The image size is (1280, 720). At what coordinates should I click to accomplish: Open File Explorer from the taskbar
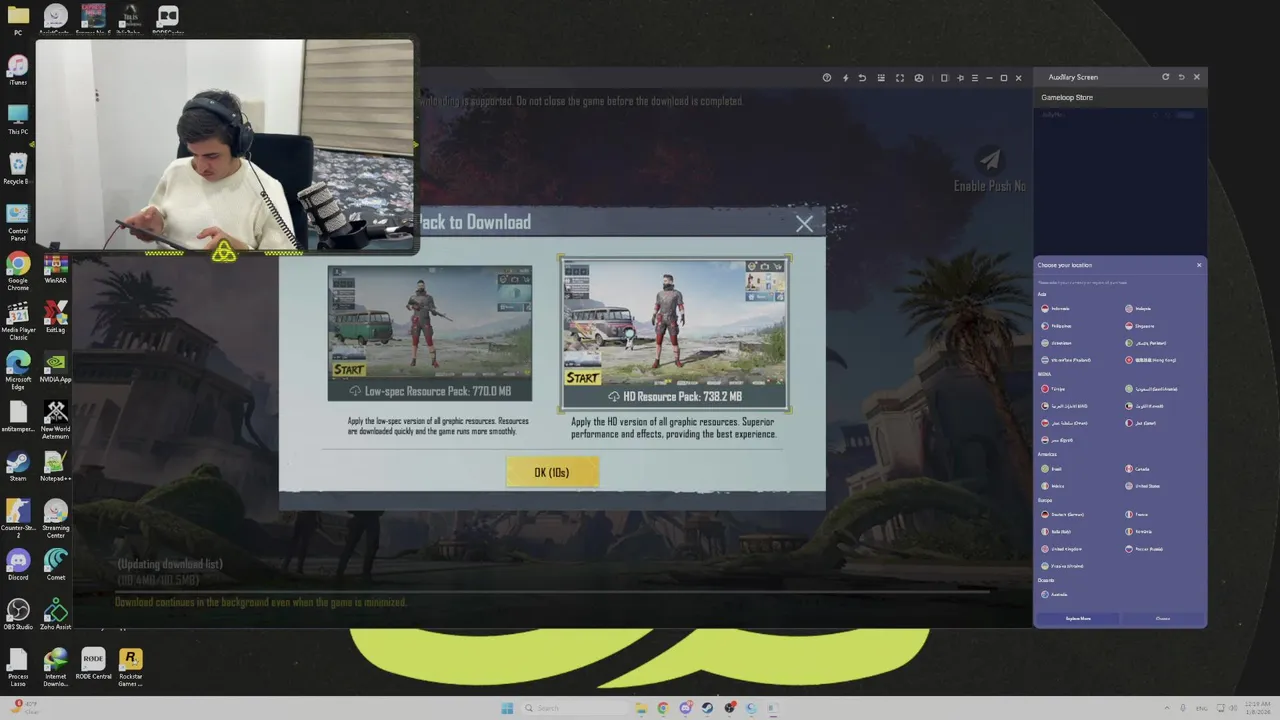(x=641, y=708)
